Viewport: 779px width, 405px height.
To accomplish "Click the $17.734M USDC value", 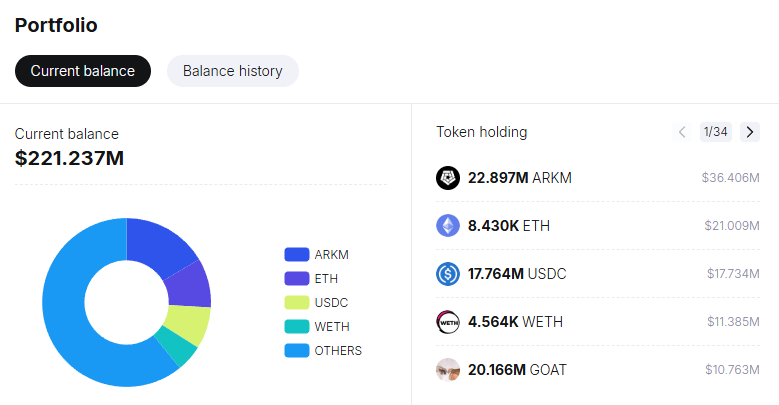I will 733,274.
